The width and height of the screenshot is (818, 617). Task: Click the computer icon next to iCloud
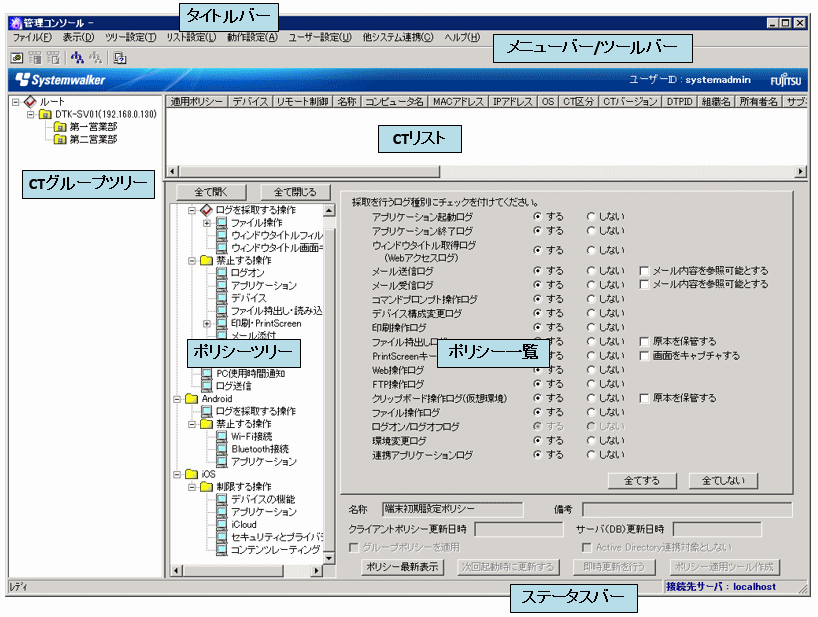[x=222, y=525]
